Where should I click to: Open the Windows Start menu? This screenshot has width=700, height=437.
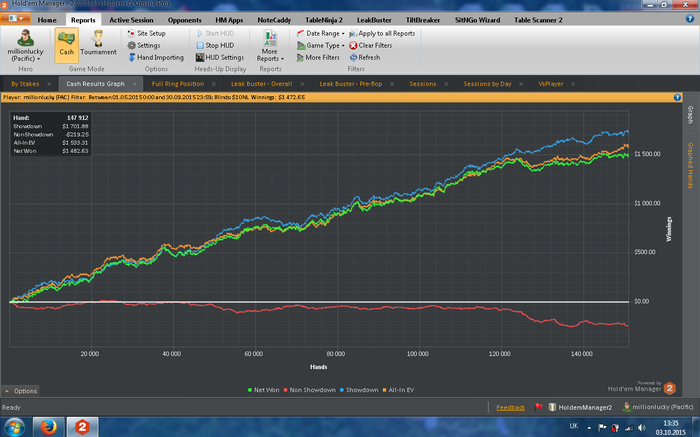pos(15,427)
